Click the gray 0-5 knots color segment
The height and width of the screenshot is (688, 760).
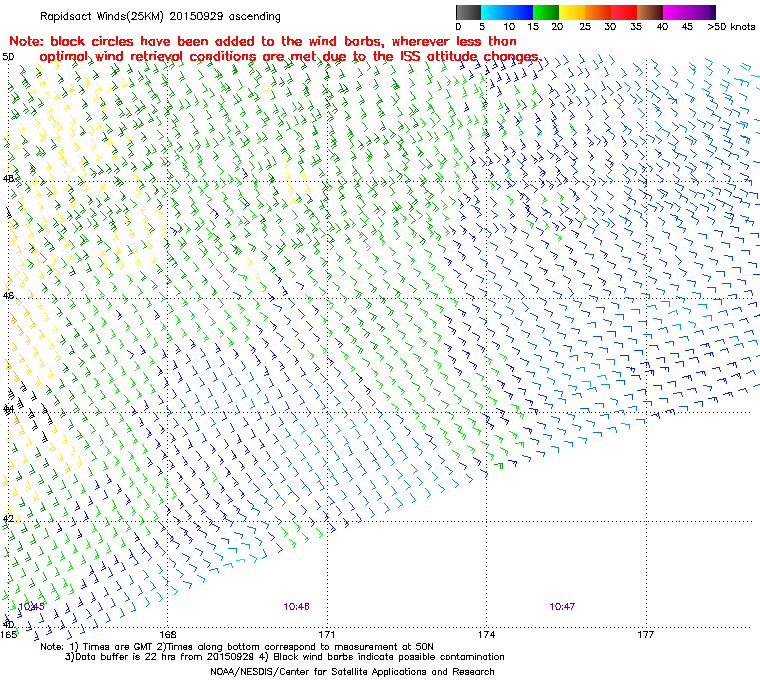tap(468, 12)
